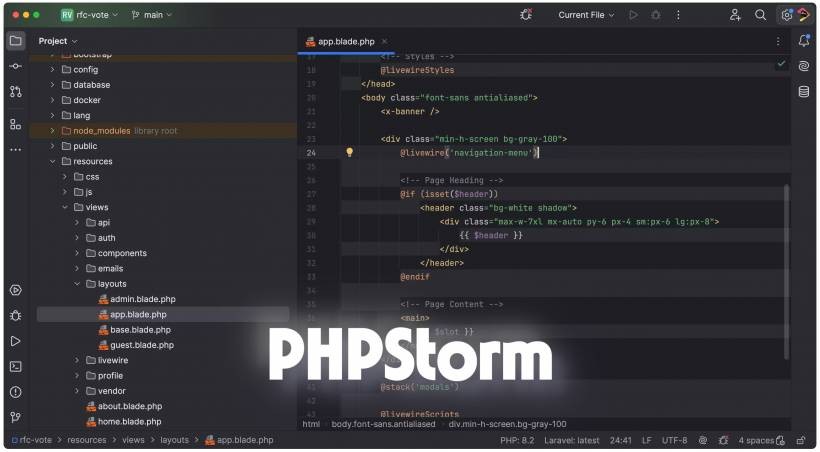Click div.min-h-screen.bg-gray-100 in editor breadcrumbs
This screenshot has height=452, width=820.
(507, 424)
